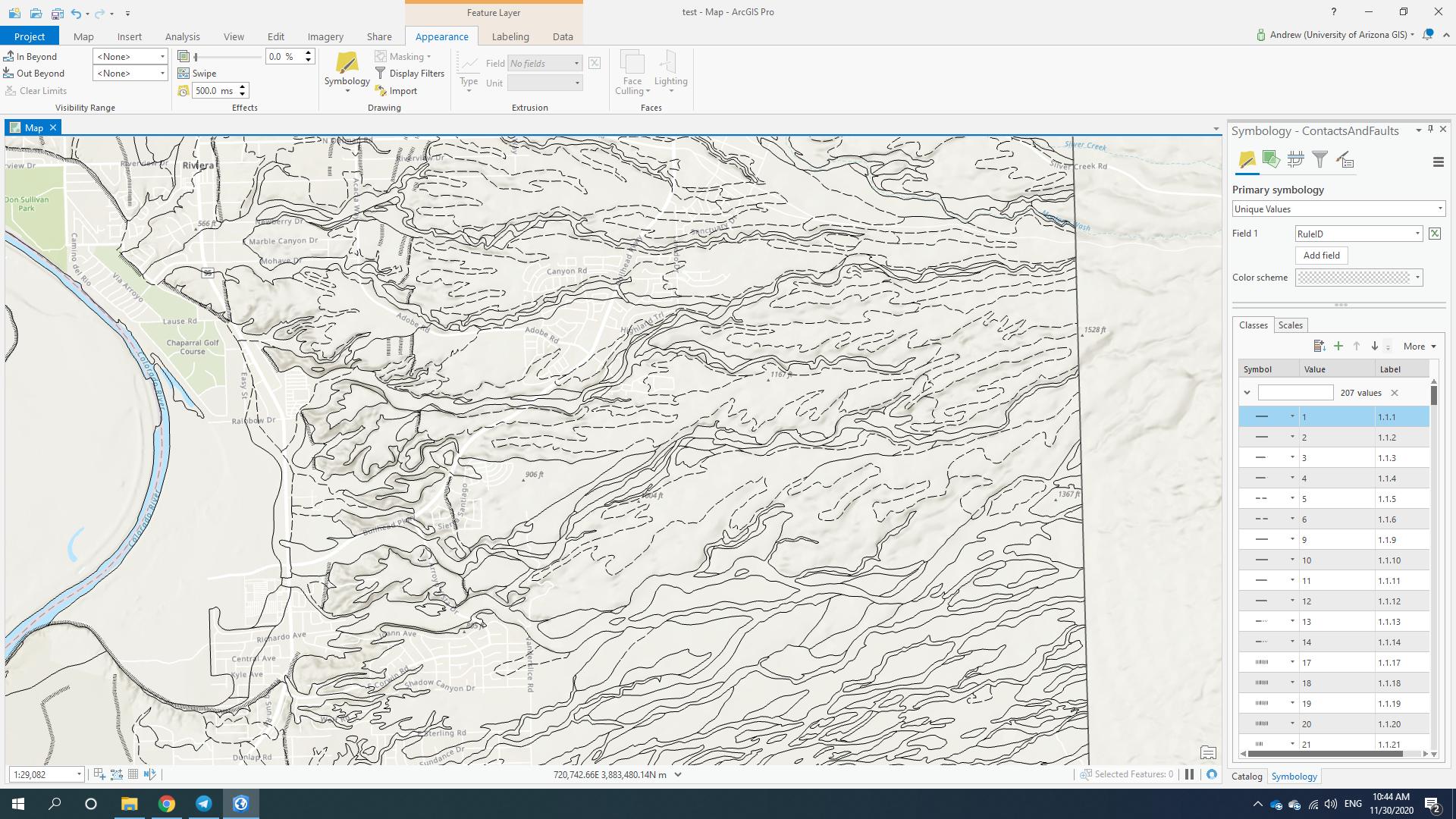Open the map scale 1:29,082 dropdown
Screen dimensions: 1456x819
(78, 774)
